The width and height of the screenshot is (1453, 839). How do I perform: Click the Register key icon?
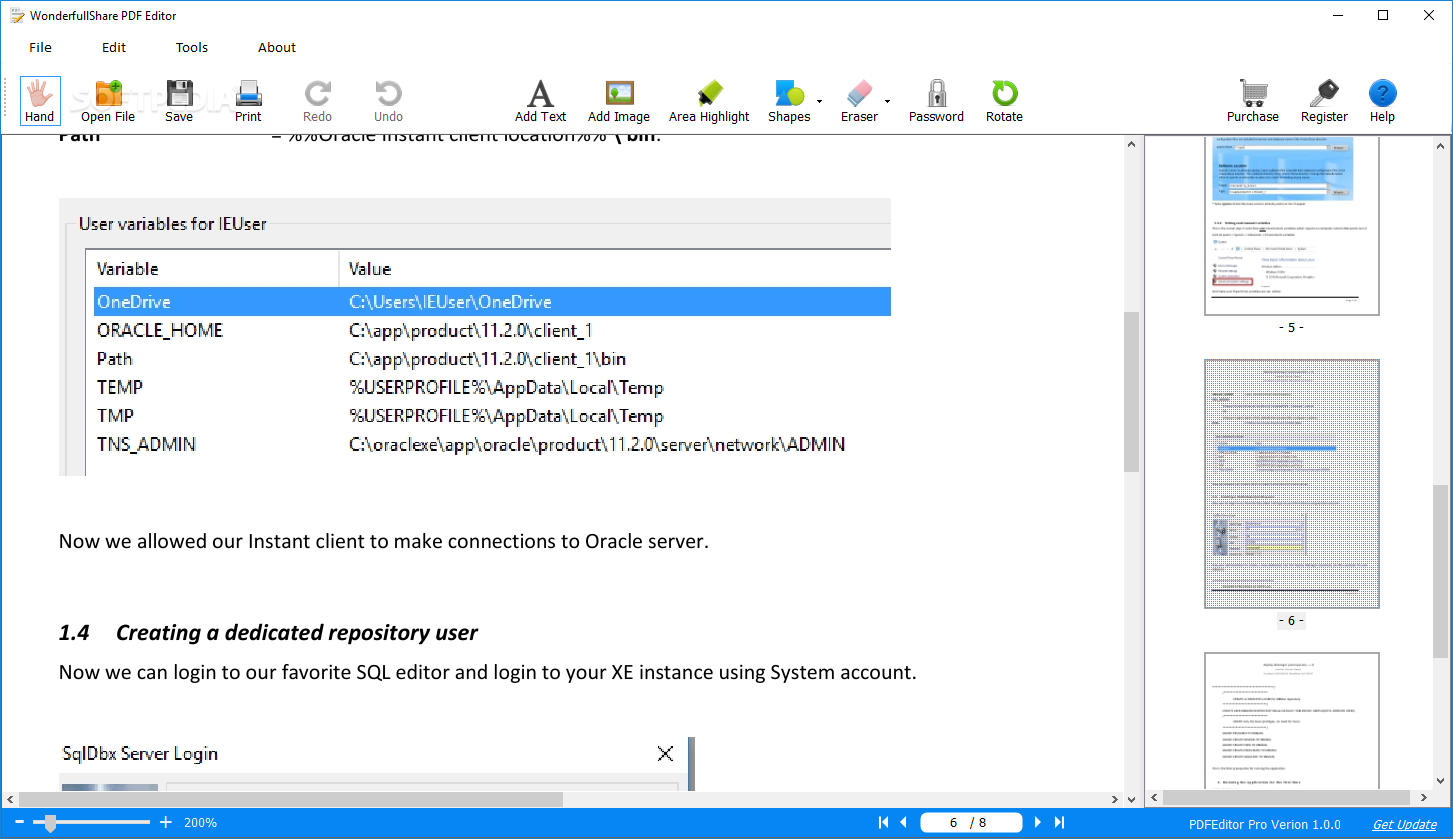point(1324,101)
